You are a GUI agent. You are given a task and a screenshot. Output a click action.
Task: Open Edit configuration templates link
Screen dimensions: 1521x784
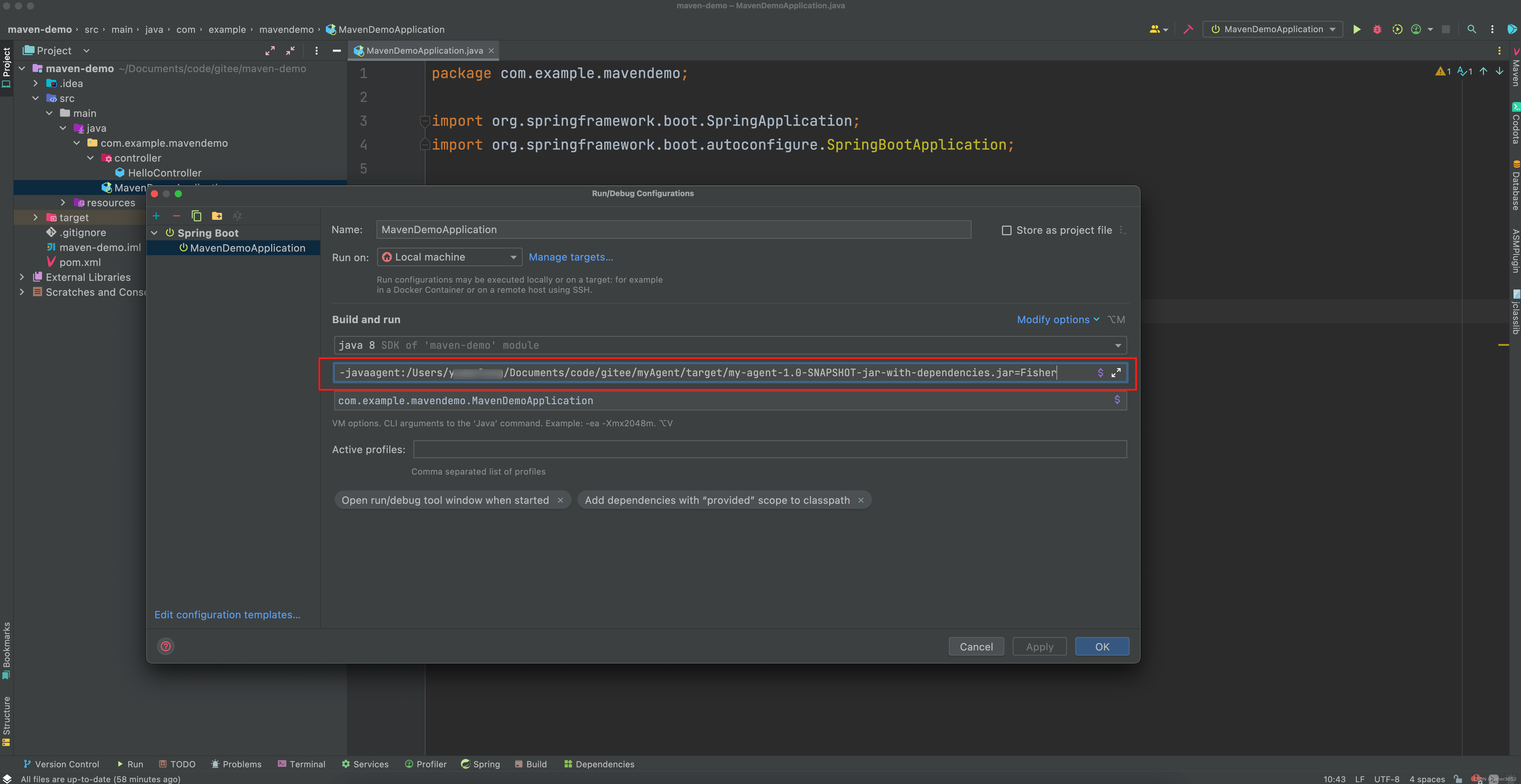(x=227, y=615)
